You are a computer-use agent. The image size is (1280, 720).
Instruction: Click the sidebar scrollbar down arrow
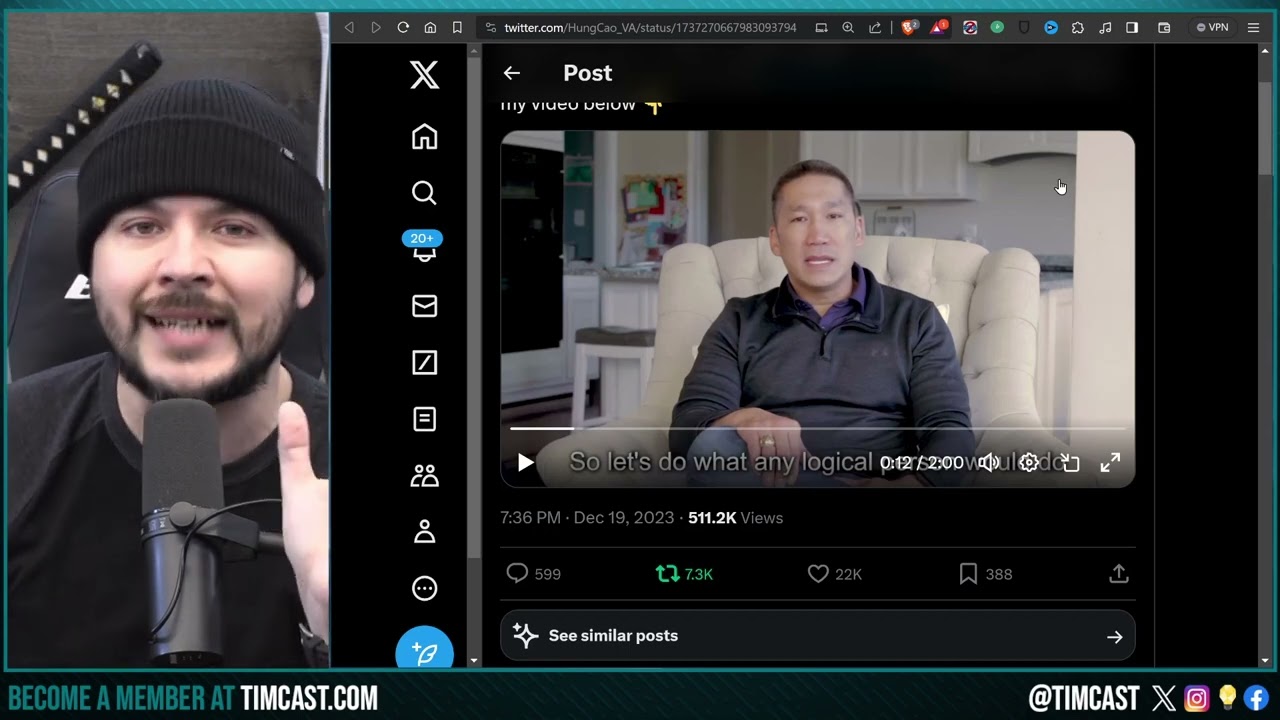click(x=474, y=661)
